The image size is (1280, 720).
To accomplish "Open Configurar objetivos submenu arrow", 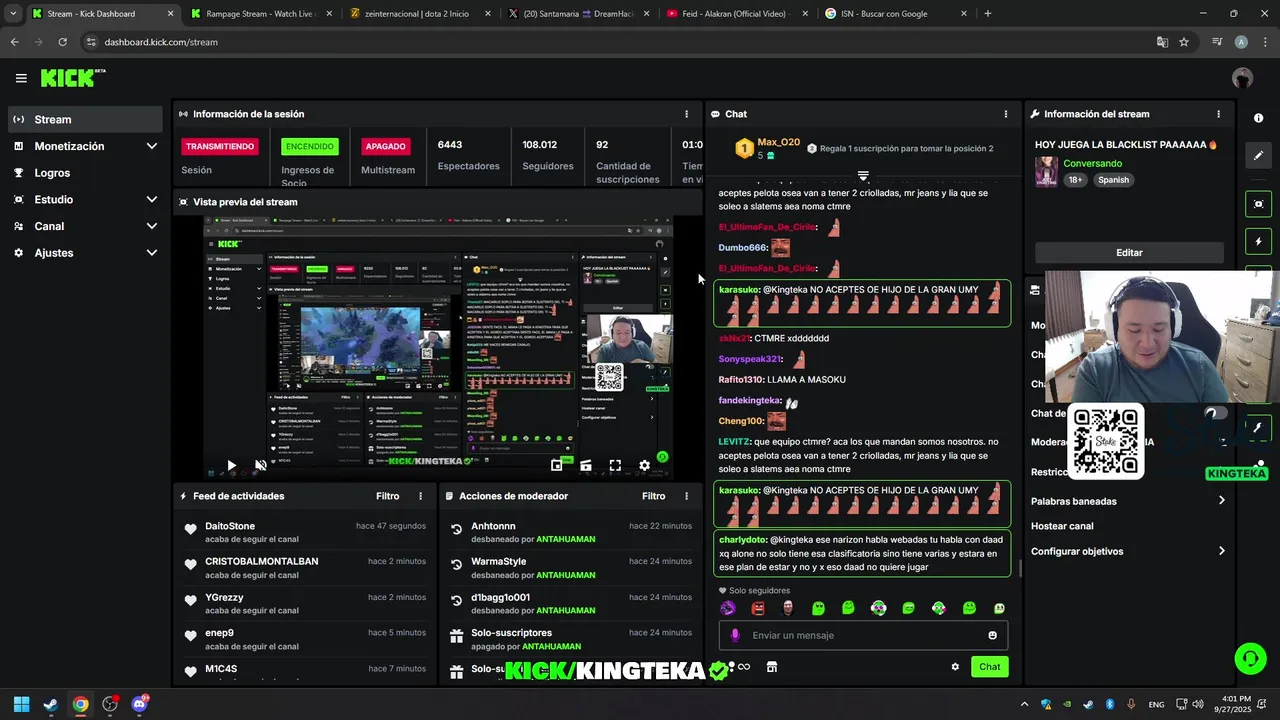I will click(x=1221, y=551).
